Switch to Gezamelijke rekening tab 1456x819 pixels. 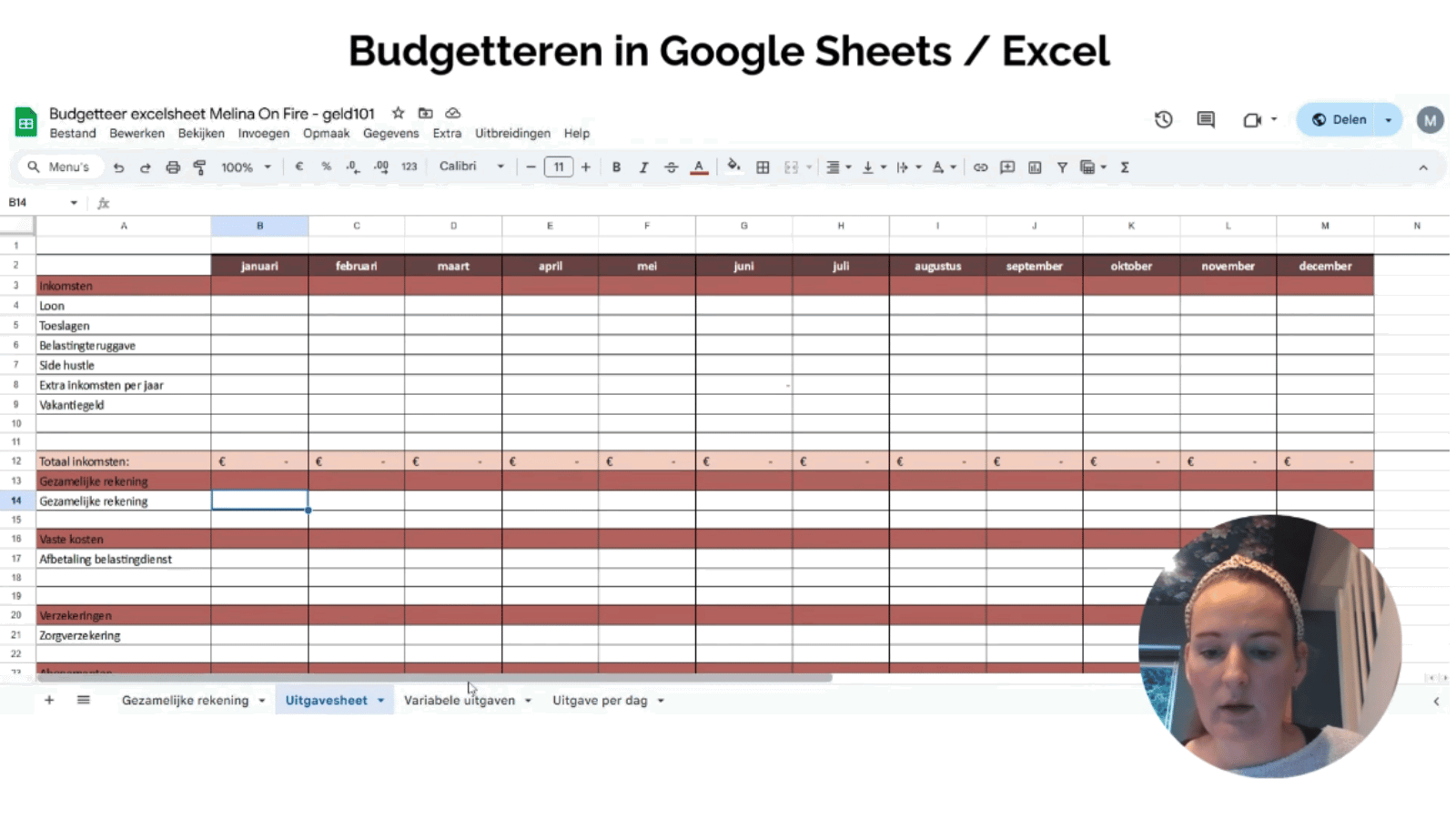pyautogui.click(x=185, y=700)
